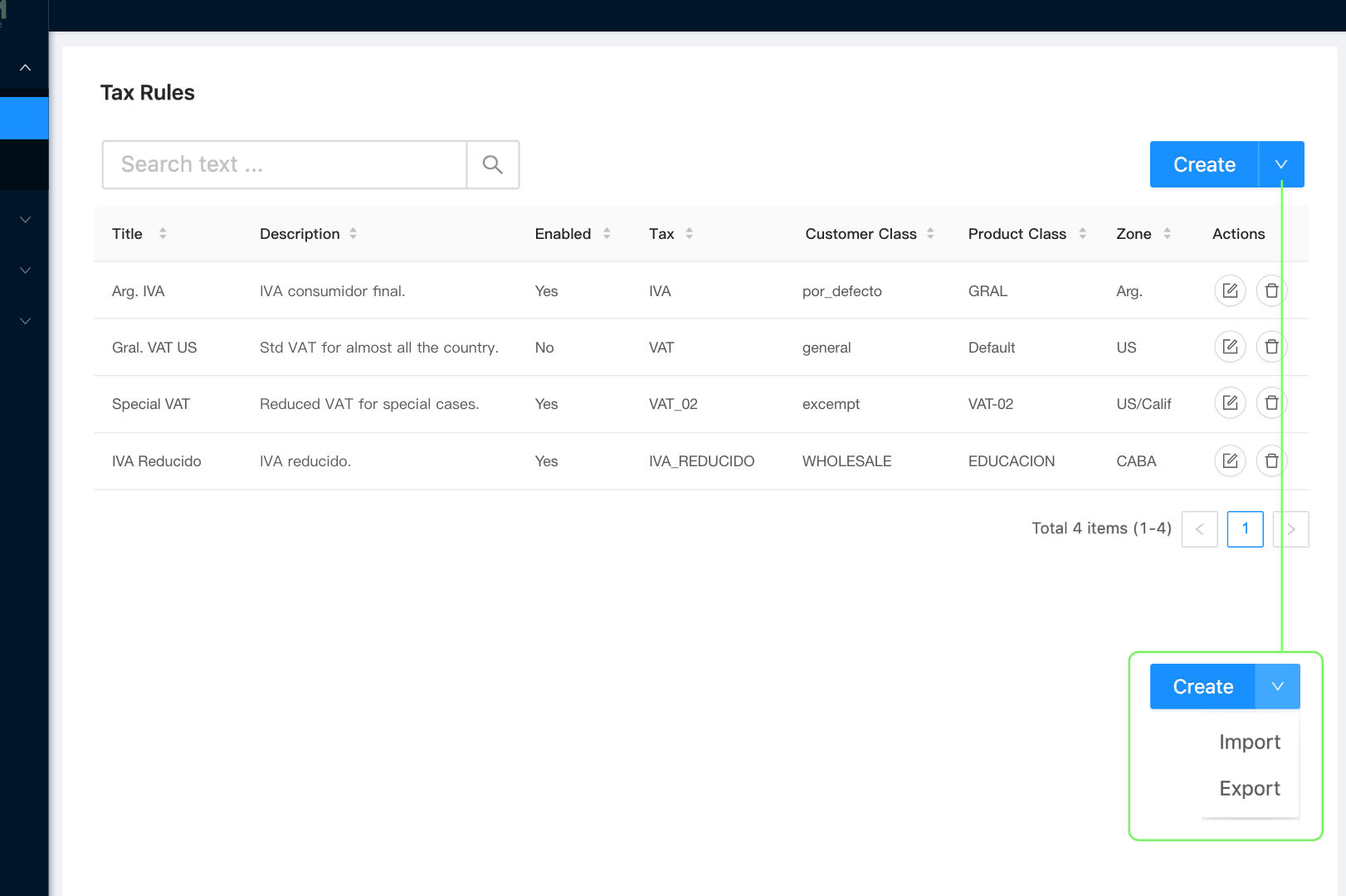Focus the Search text input field

(284, 165)
